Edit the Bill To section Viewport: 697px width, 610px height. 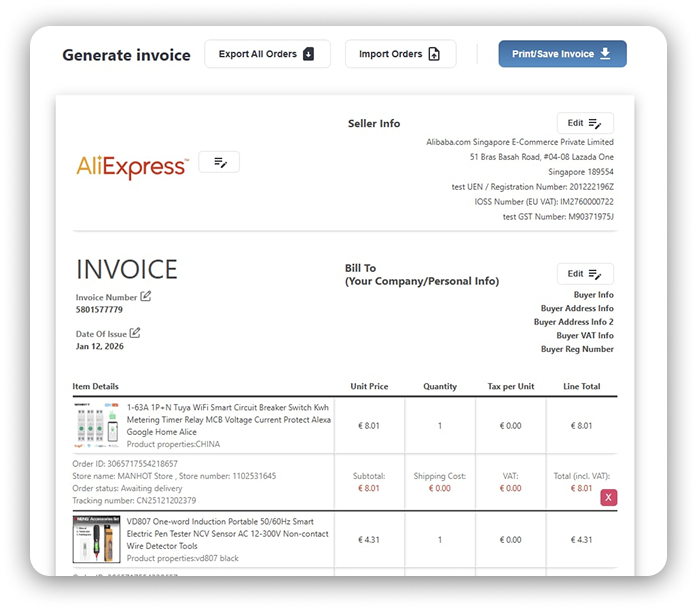pos(585,274)
